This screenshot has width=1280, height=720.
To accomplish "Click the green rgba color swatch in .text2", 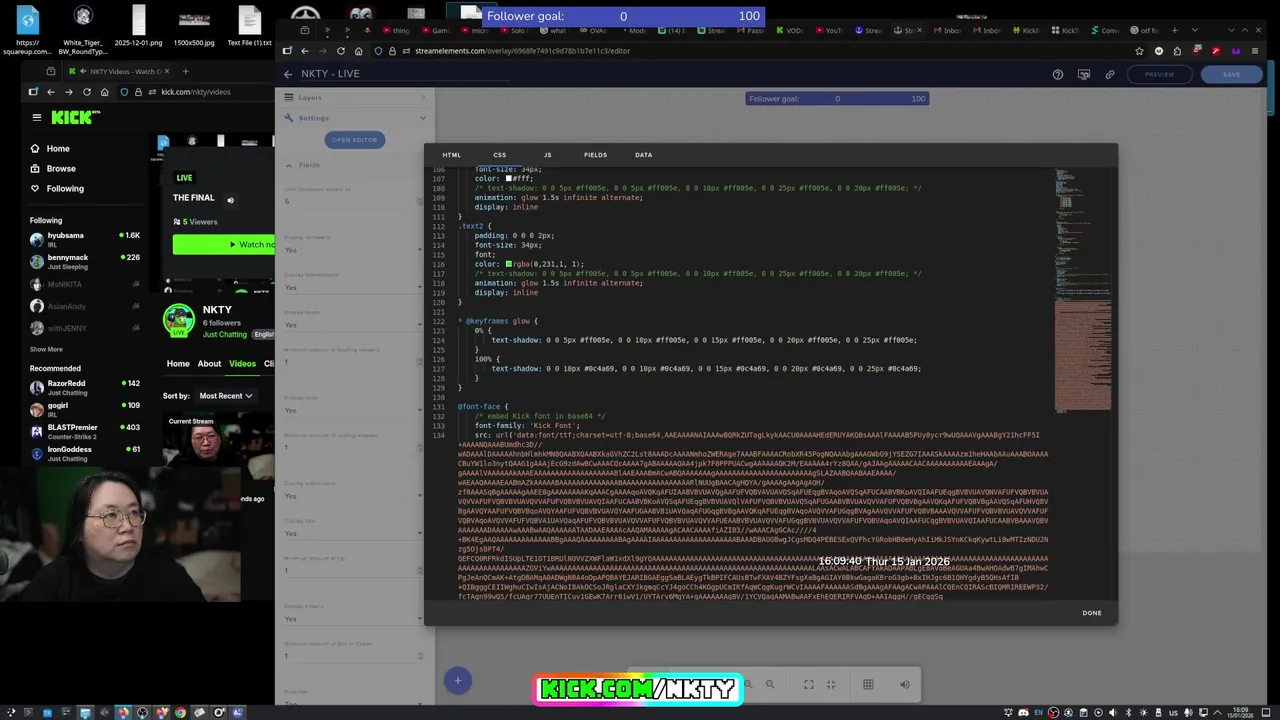I will click(x=508, y=264).
